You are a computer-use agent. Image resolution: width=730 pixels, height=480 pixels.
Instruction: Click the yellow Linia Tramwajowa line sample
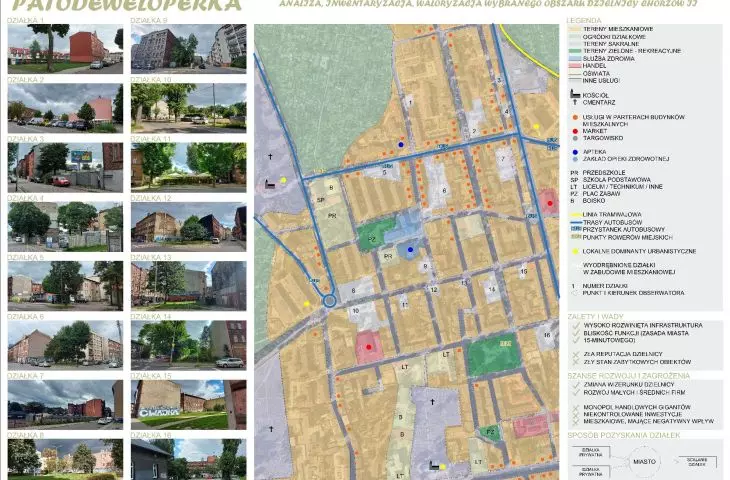click(575, 215)
